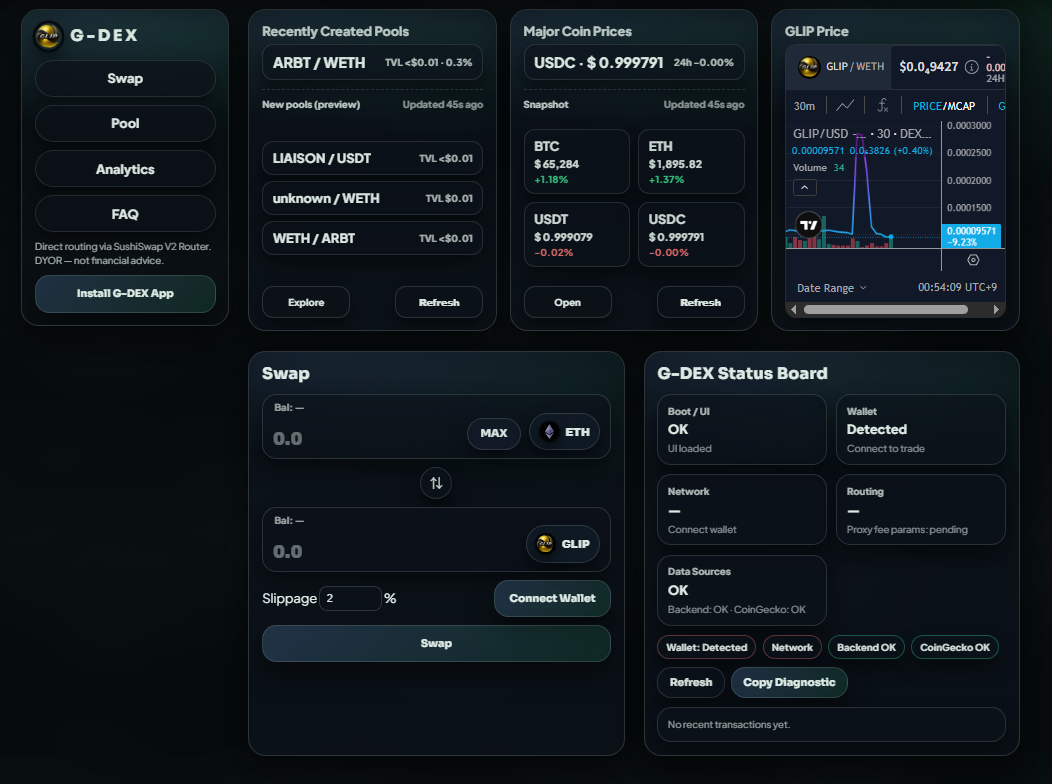Open the Analytics page in sidebar
This screenshot has height=784, width=1052.
125,169
